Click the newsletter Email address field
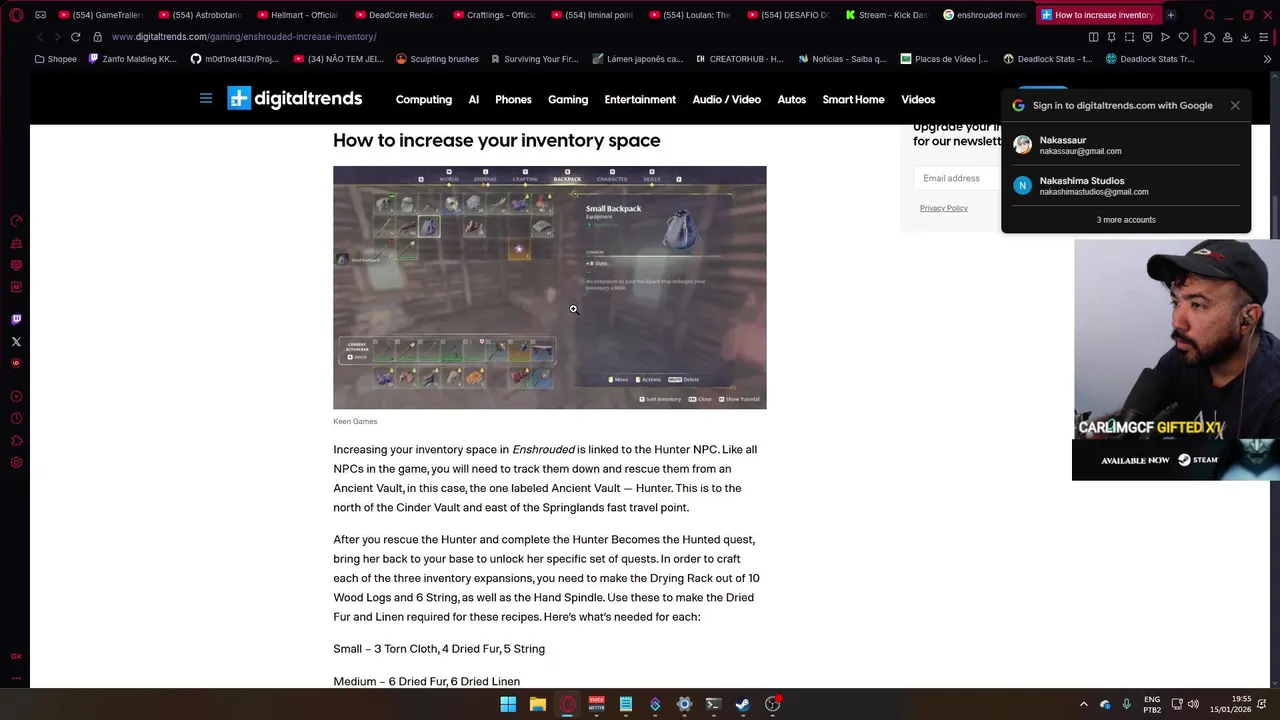 957,178
